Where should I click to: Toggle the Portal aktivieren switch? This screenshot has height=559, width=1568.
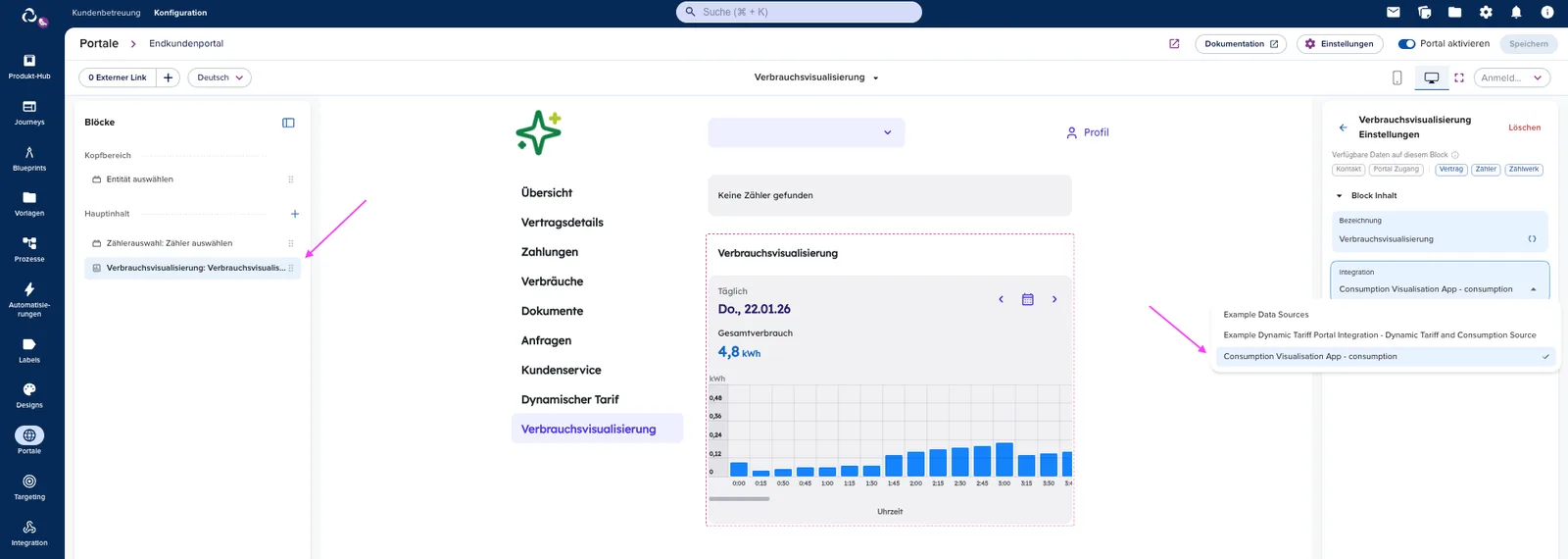[x=1406, y=44]
